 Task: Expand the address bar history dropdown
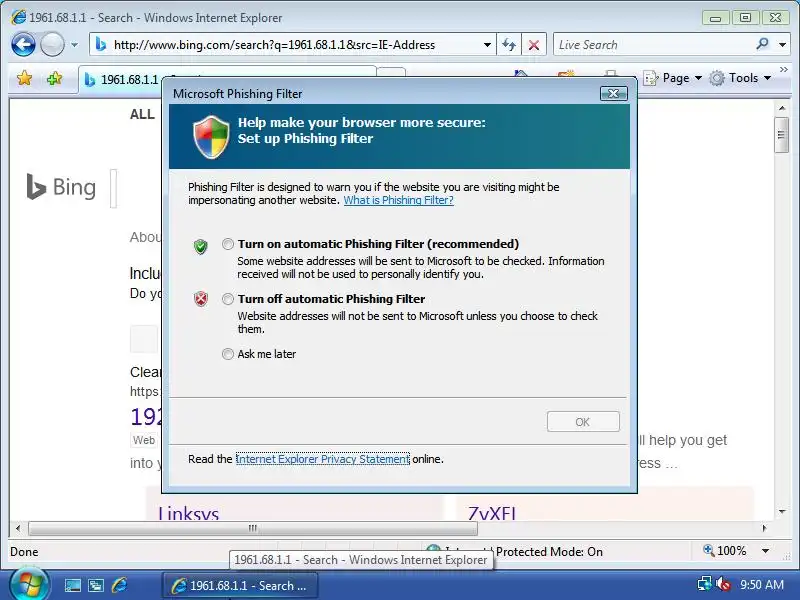[x=488, y=45]
